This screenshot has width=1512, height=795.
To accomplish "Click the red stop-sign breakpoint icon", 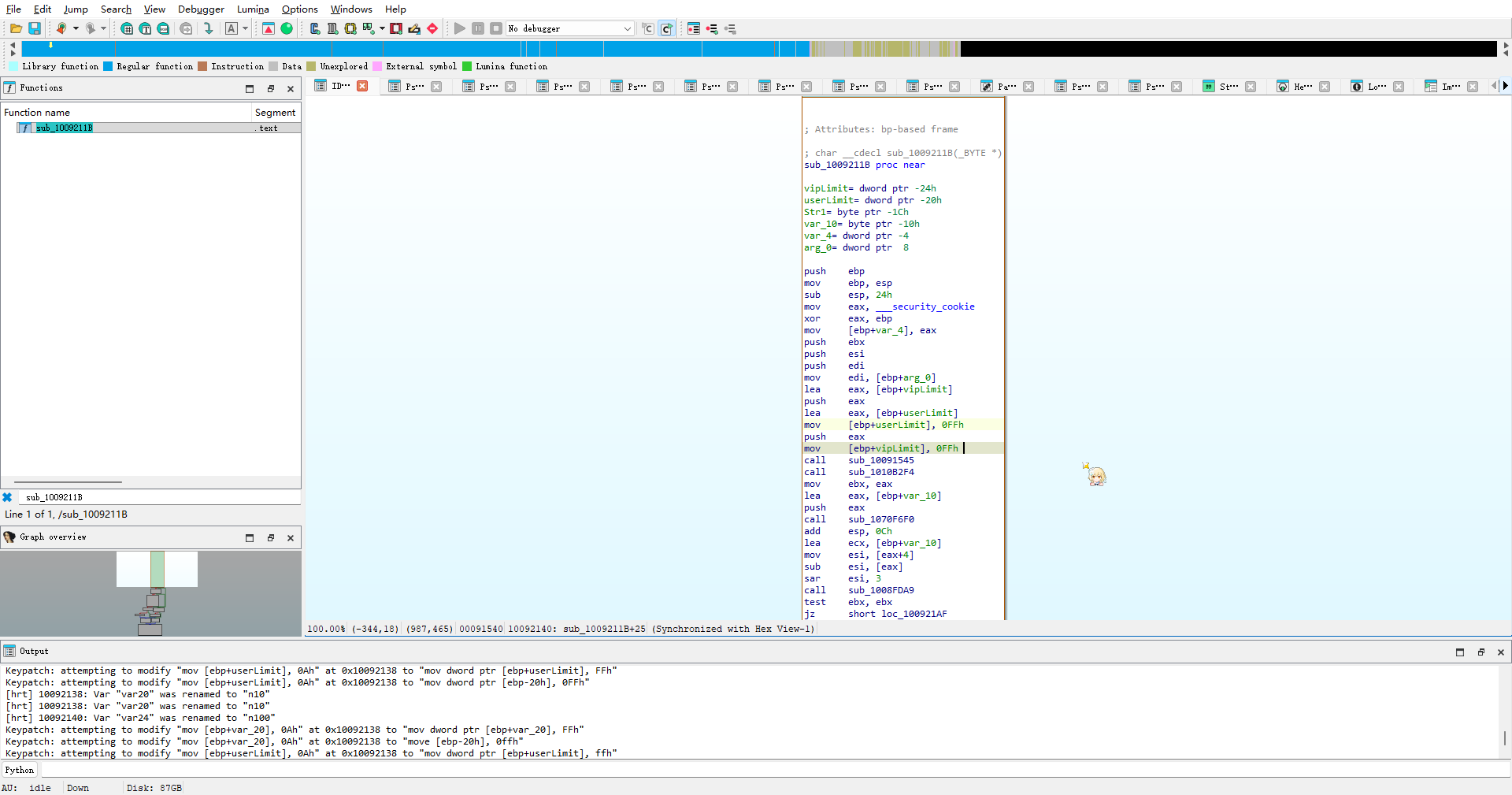I will (x=432, y=28).
